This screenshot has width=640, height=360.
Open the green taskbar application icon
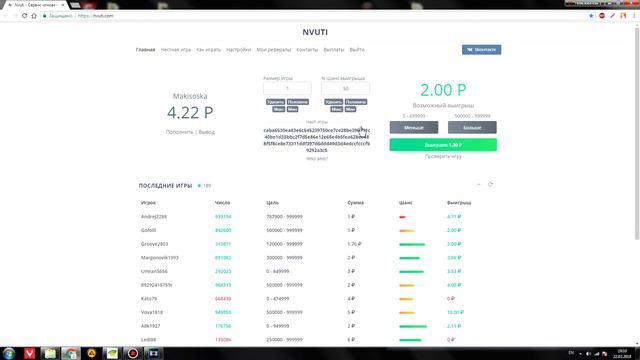point(112,353)
